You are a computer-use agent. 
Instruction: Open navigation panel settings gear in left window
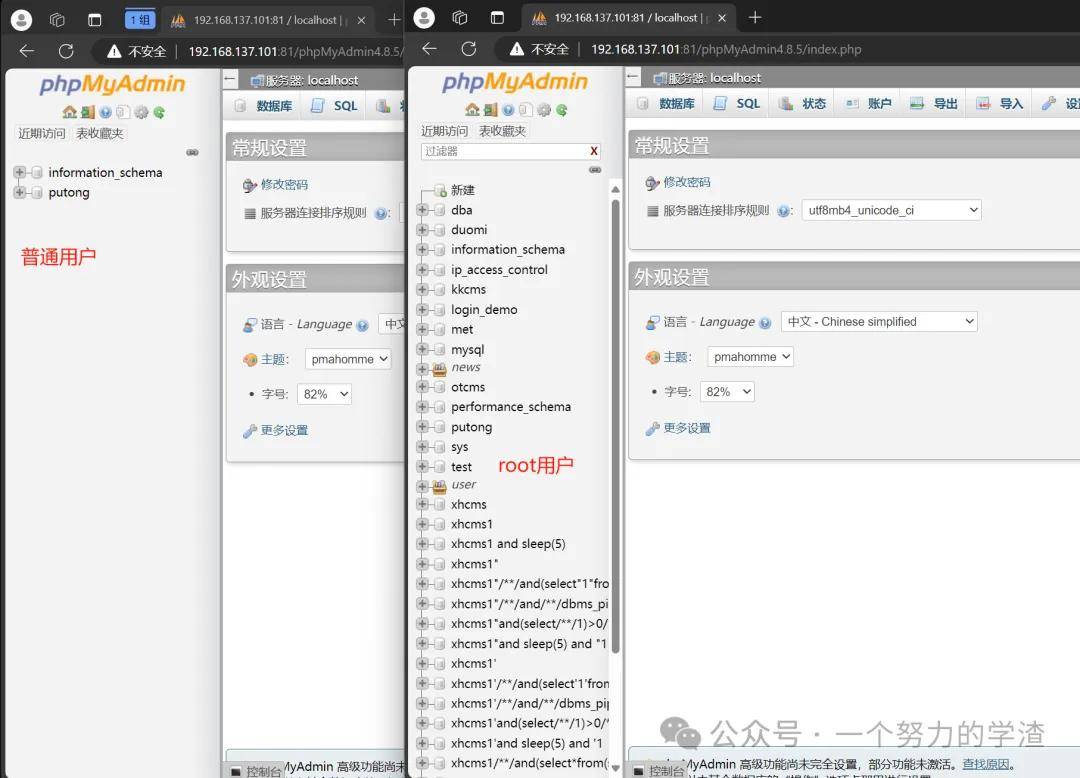click(x=141, y=112)
